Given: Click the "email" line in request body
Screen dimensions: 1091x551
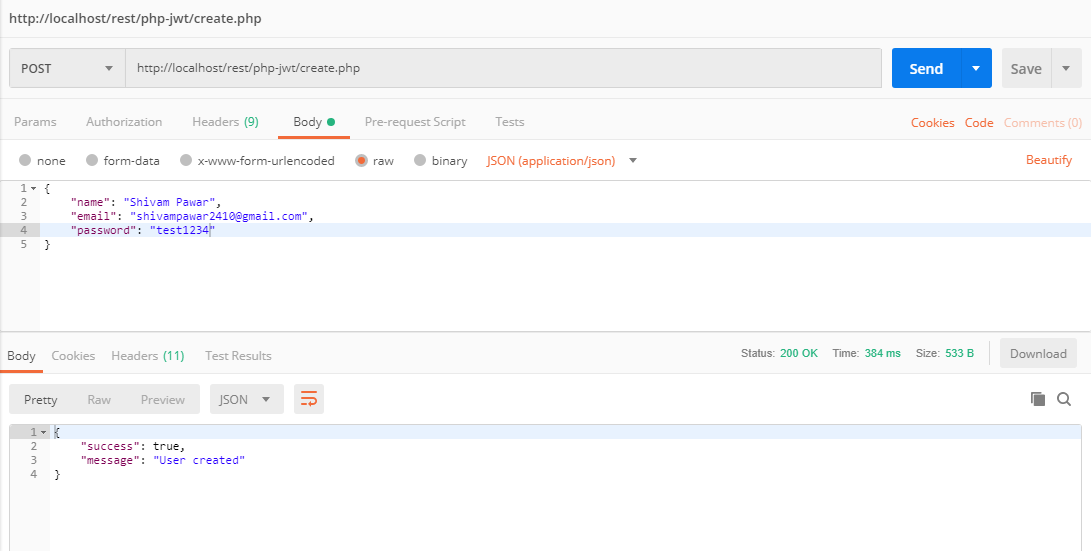Looking at the screenshot, I should point(192,216).
